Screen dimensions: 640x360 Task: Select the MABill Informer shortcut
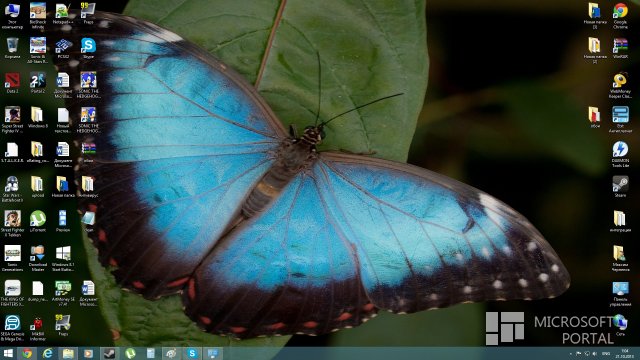click(x=38, y=328)
